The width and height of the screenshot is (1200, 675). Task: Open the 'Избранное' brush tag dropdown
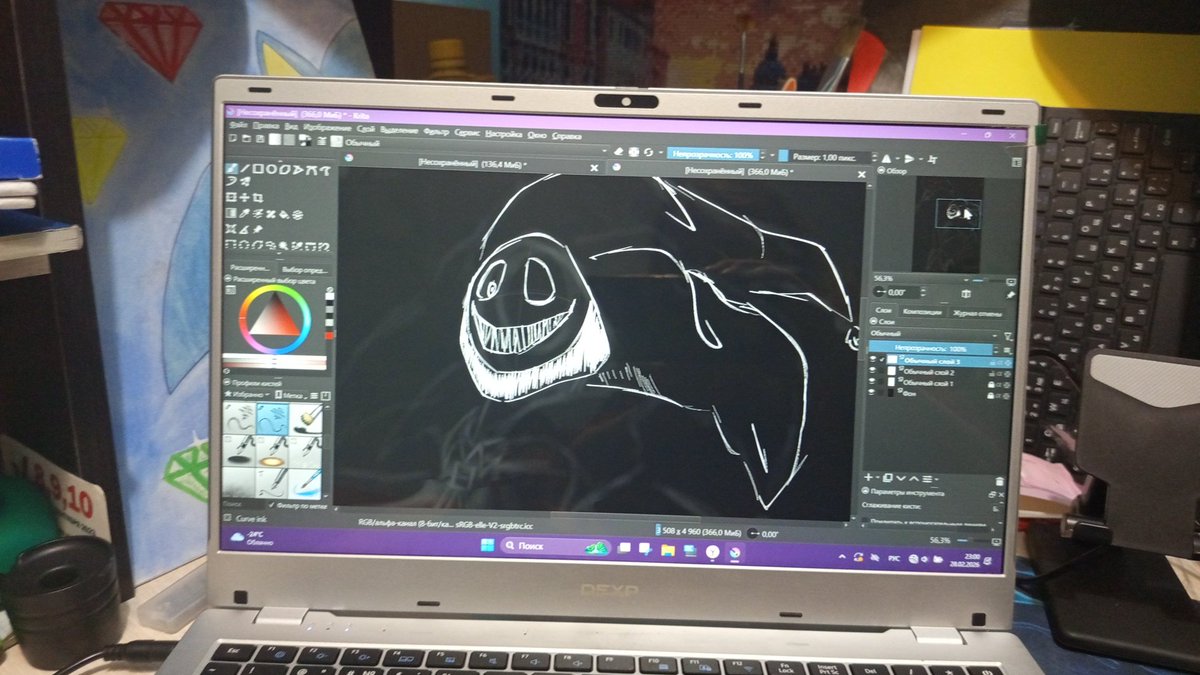[248, 395]
